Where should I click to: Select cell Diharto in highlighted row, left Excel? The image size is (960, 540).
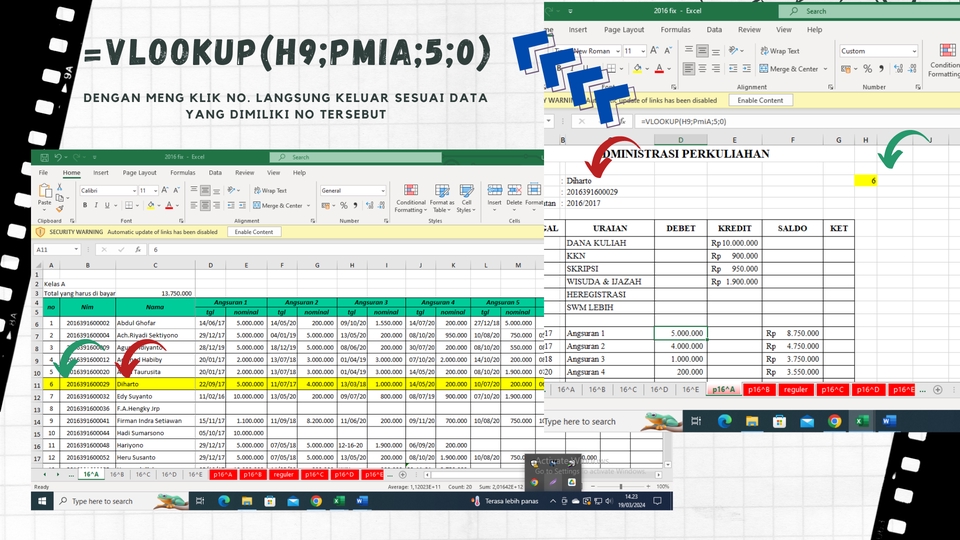click(x=156, y=384)
